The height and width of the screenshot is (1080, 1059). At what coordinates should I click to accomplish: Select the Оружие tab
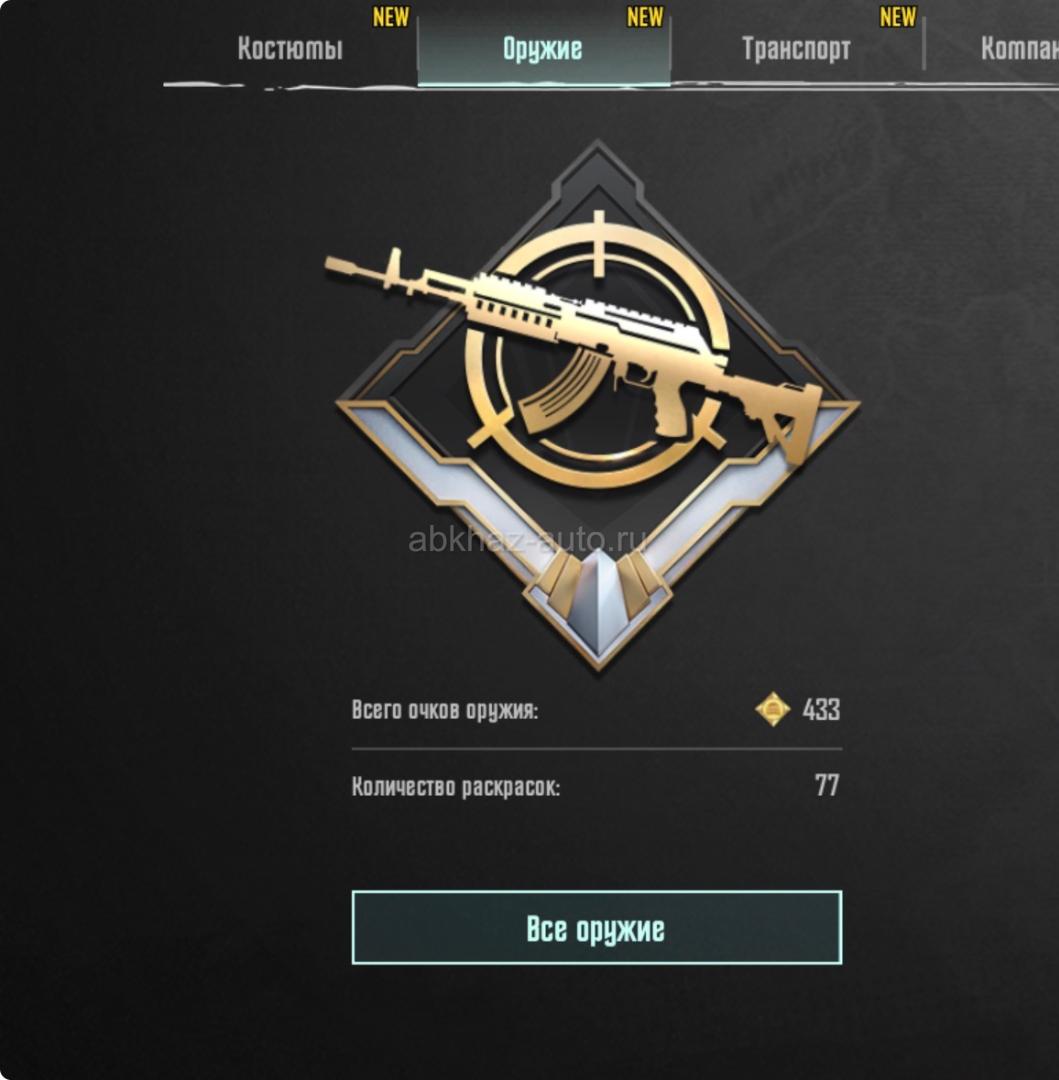[543, 48]
